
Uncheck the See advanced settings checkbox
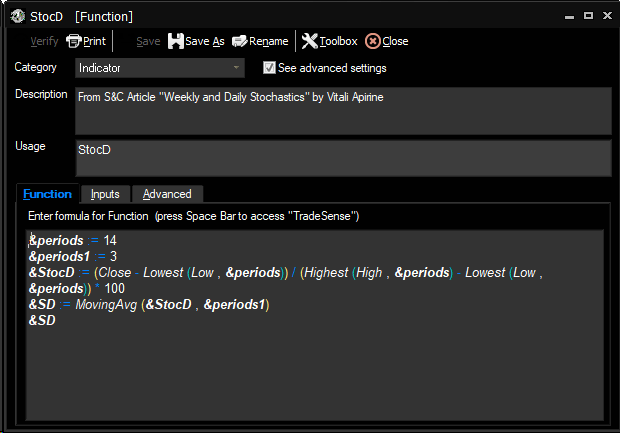268,68
